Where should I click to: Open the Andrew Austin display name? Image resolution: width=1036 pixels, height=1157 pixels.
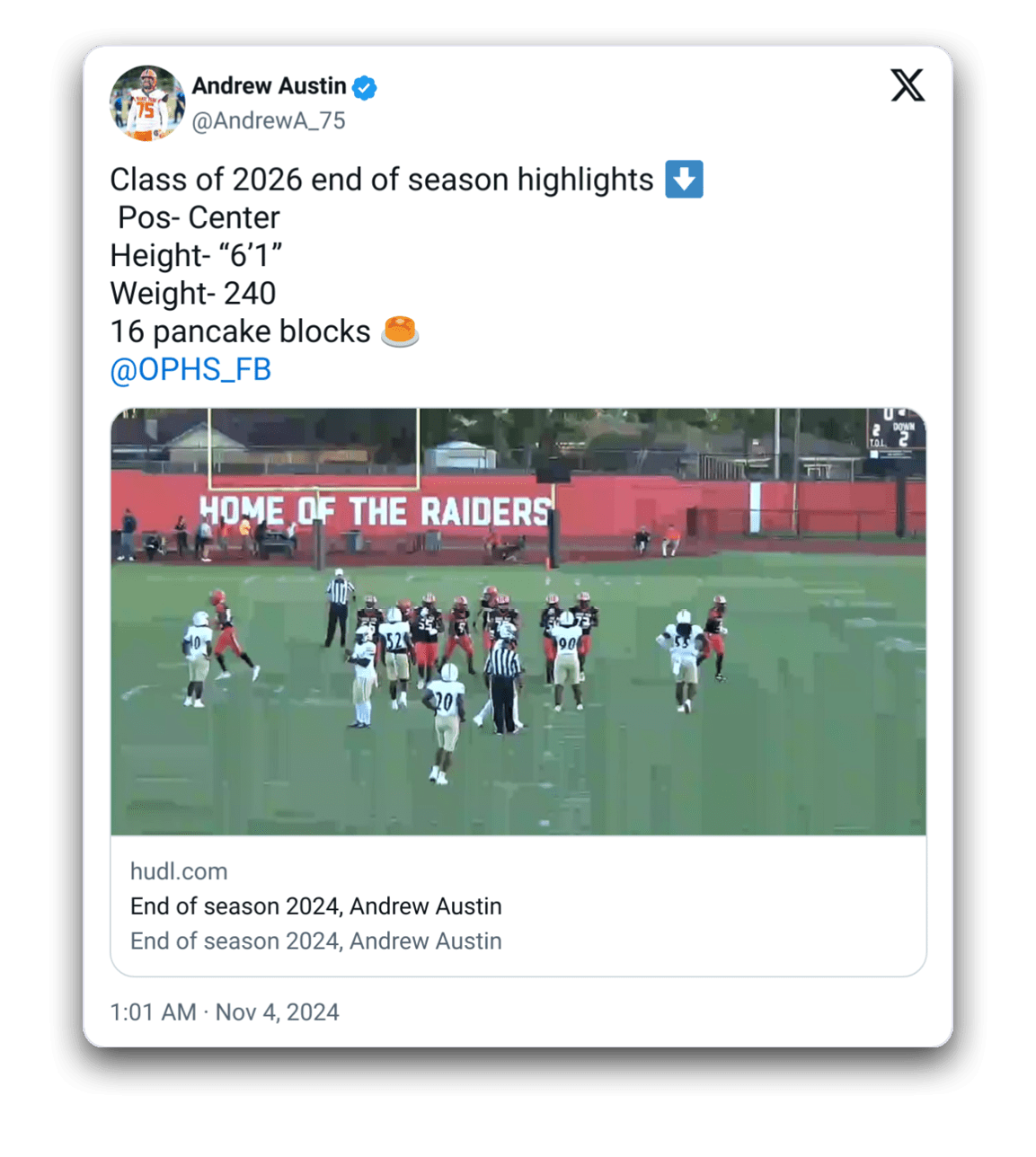click(269, 86)
